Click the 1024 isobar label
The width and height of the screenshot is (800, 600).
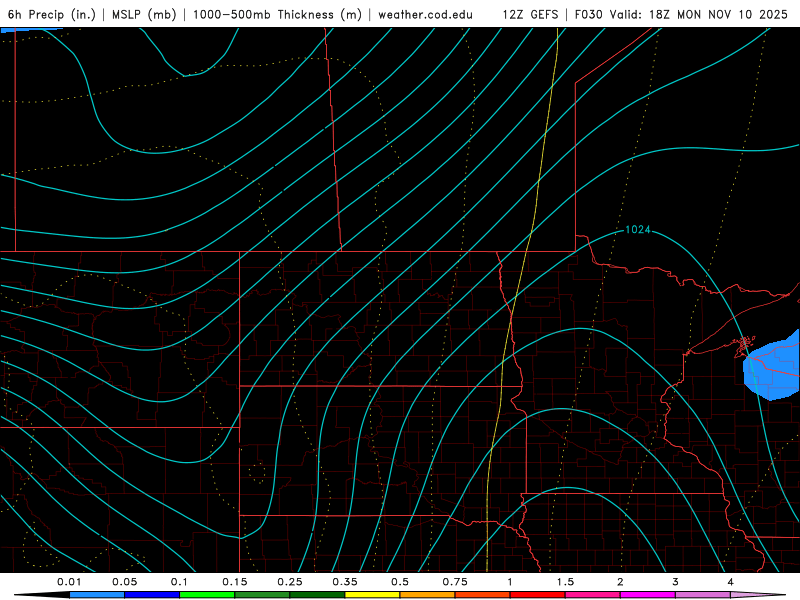638,230
